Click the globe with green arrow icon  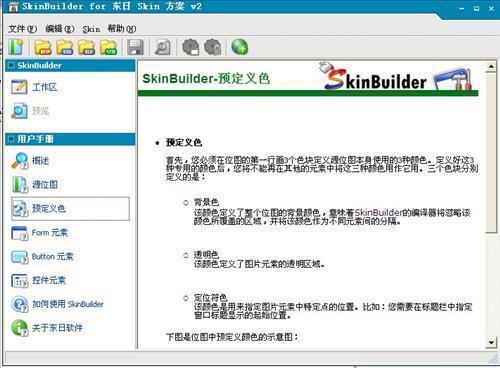240,47
